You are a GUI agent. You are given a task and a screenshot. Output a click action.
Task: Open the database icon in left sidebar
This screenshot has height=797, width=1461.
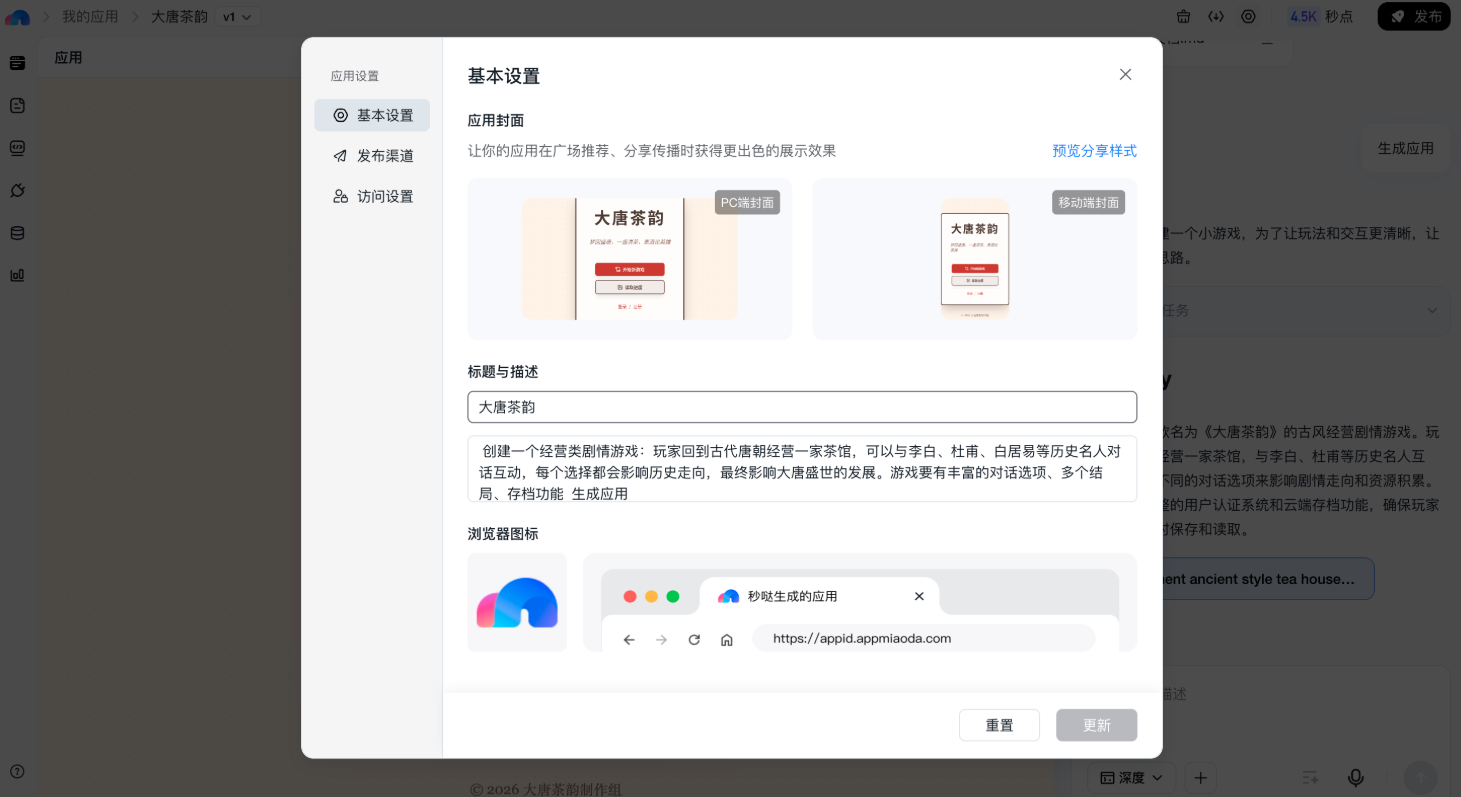click(17, 233)
